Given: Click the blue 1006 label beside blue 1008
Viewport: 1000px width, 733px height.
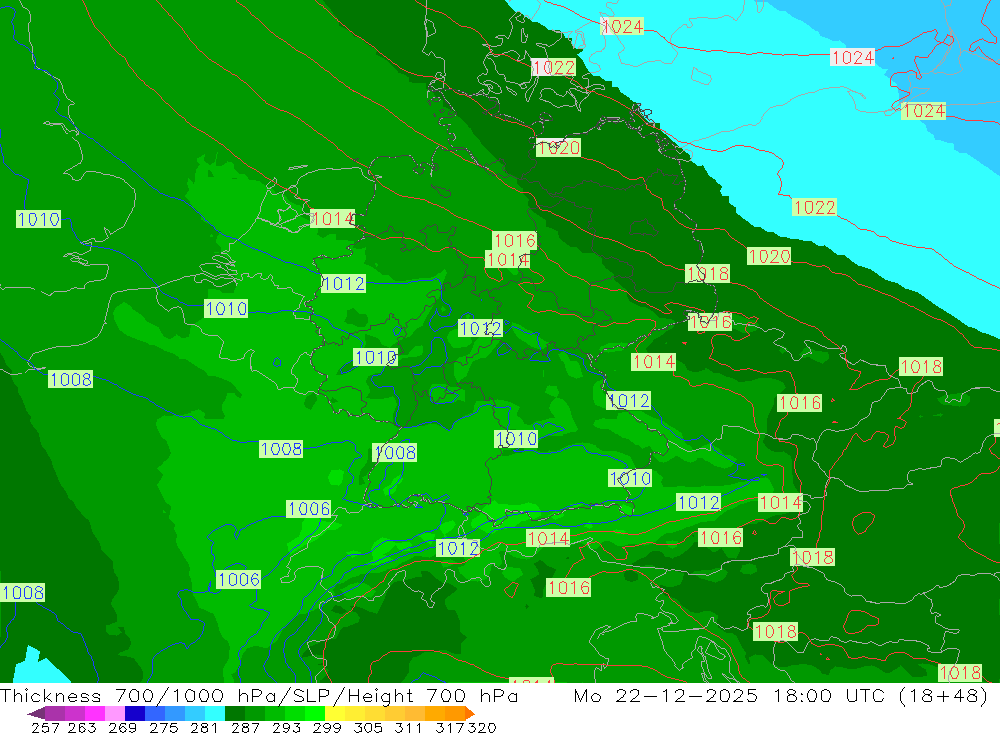Looking at the screenshot, I should 309,508.
